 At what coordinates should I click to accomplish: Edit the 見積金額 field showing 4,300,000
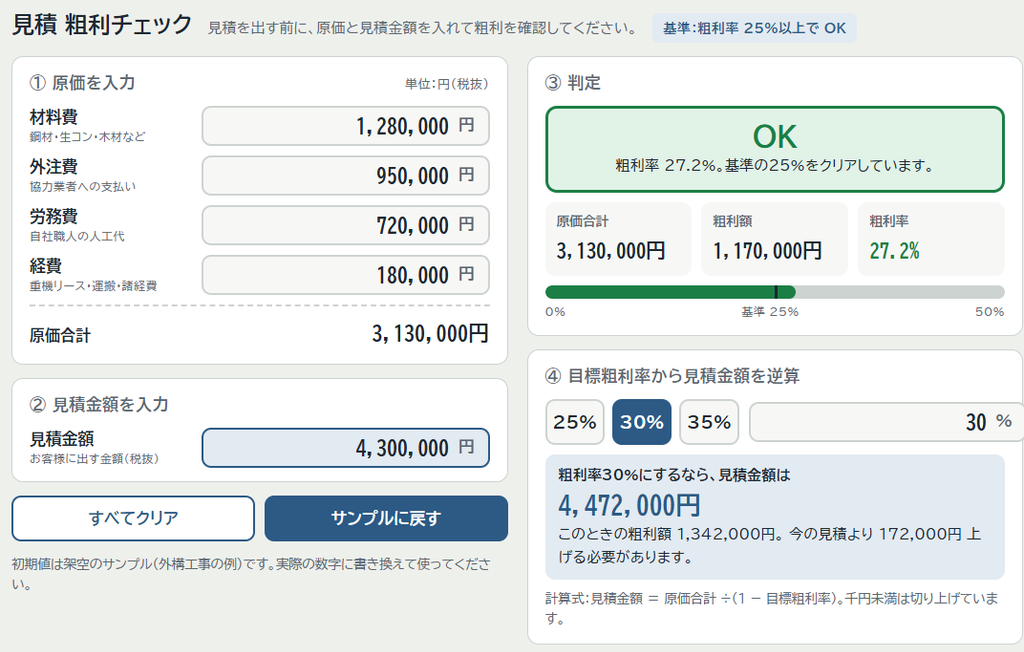(x=345, y=448)
